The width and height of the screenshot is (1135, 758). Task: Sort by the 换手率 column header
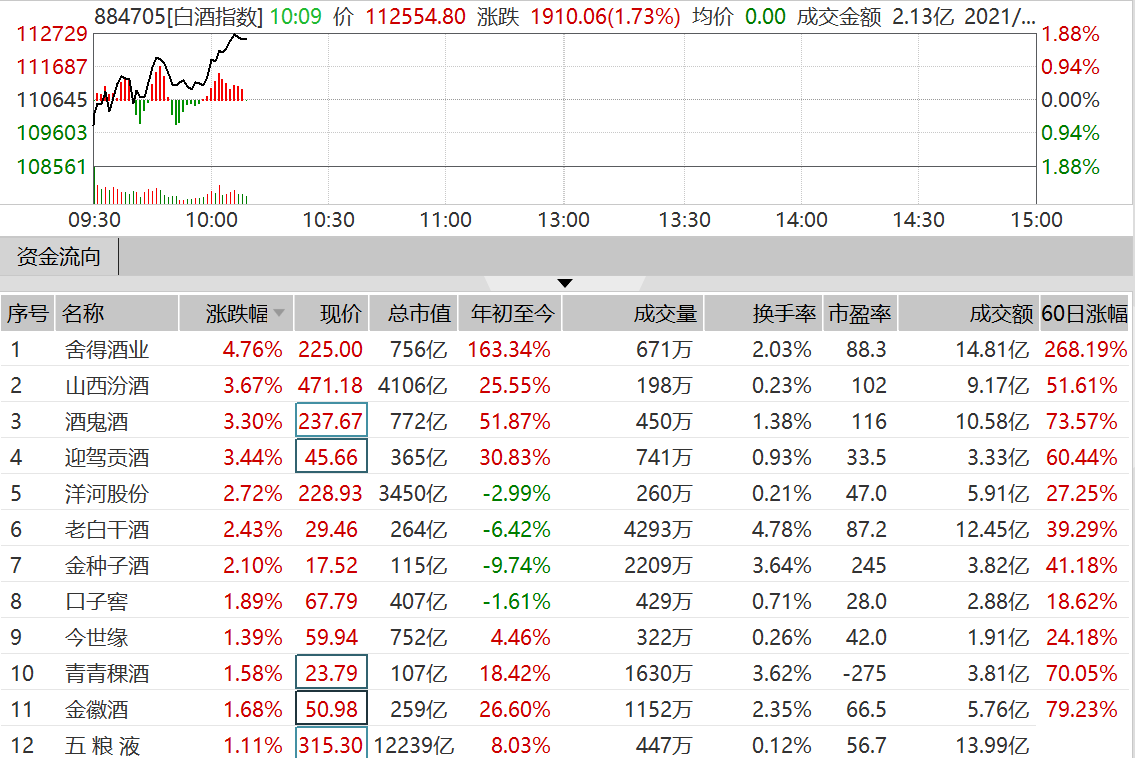click(x=764, y=313)
